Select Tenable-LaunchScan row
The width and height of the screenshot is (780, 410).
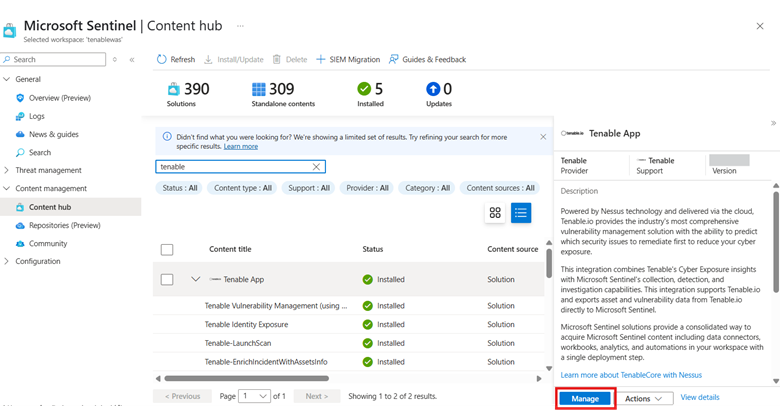348,343
